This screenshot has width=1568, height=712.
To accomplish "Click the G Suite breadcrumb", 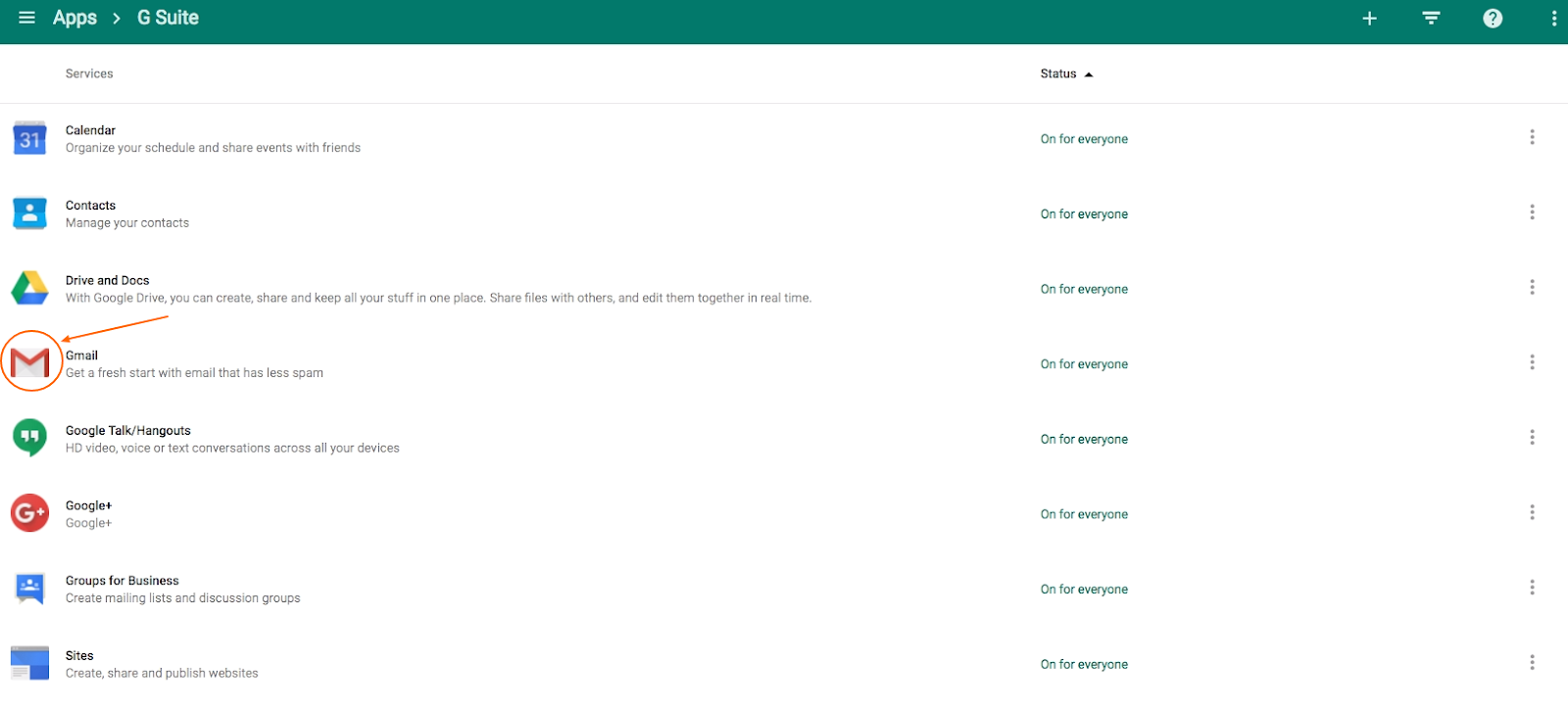I will [x=168, y=18].
